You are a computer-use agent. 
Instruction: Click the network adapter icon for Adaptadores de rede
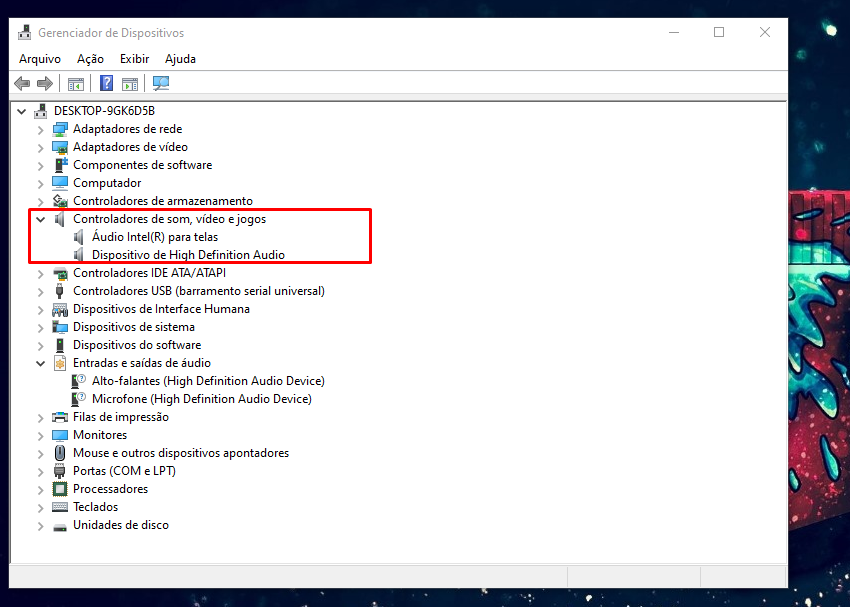60,129
